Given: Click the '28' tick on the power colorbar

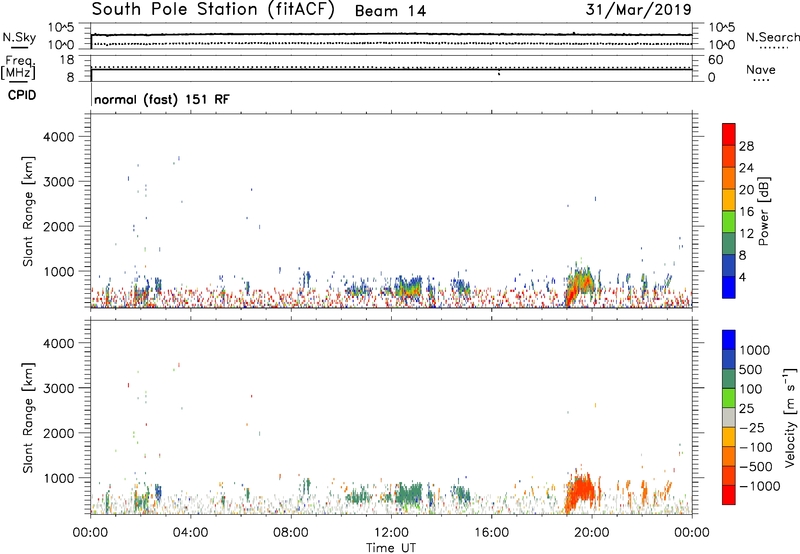Looking at the screenshot, I should (746, 146).
